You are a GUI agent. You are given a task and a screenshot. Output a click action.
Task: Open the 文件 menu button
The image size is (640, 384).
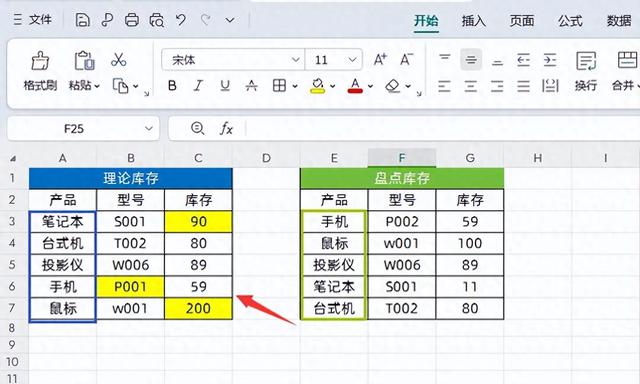click(33, 19)
